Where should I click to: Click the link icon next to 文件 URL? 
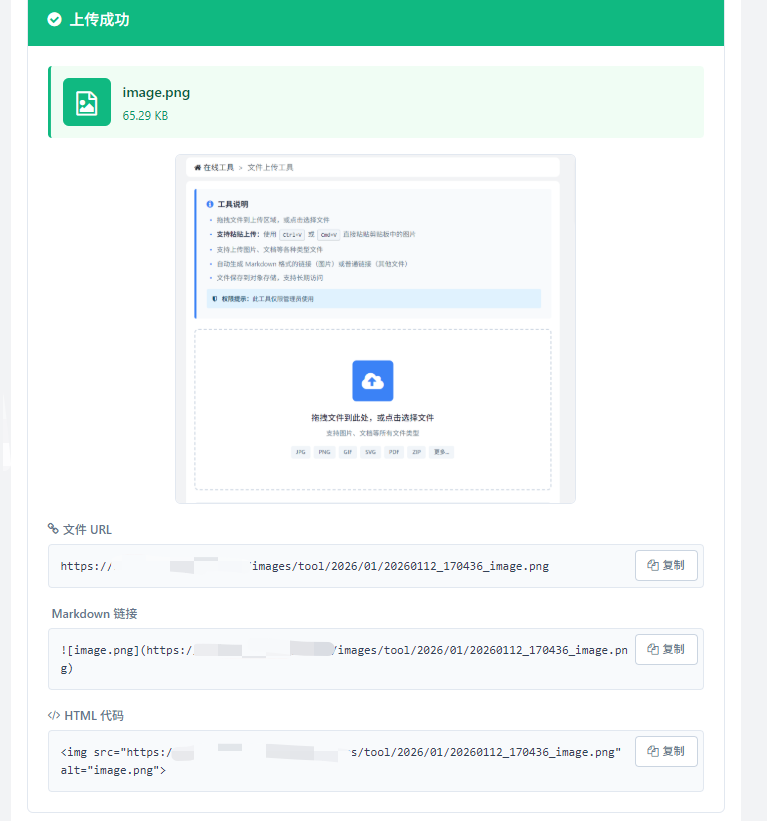click(53, 529)
